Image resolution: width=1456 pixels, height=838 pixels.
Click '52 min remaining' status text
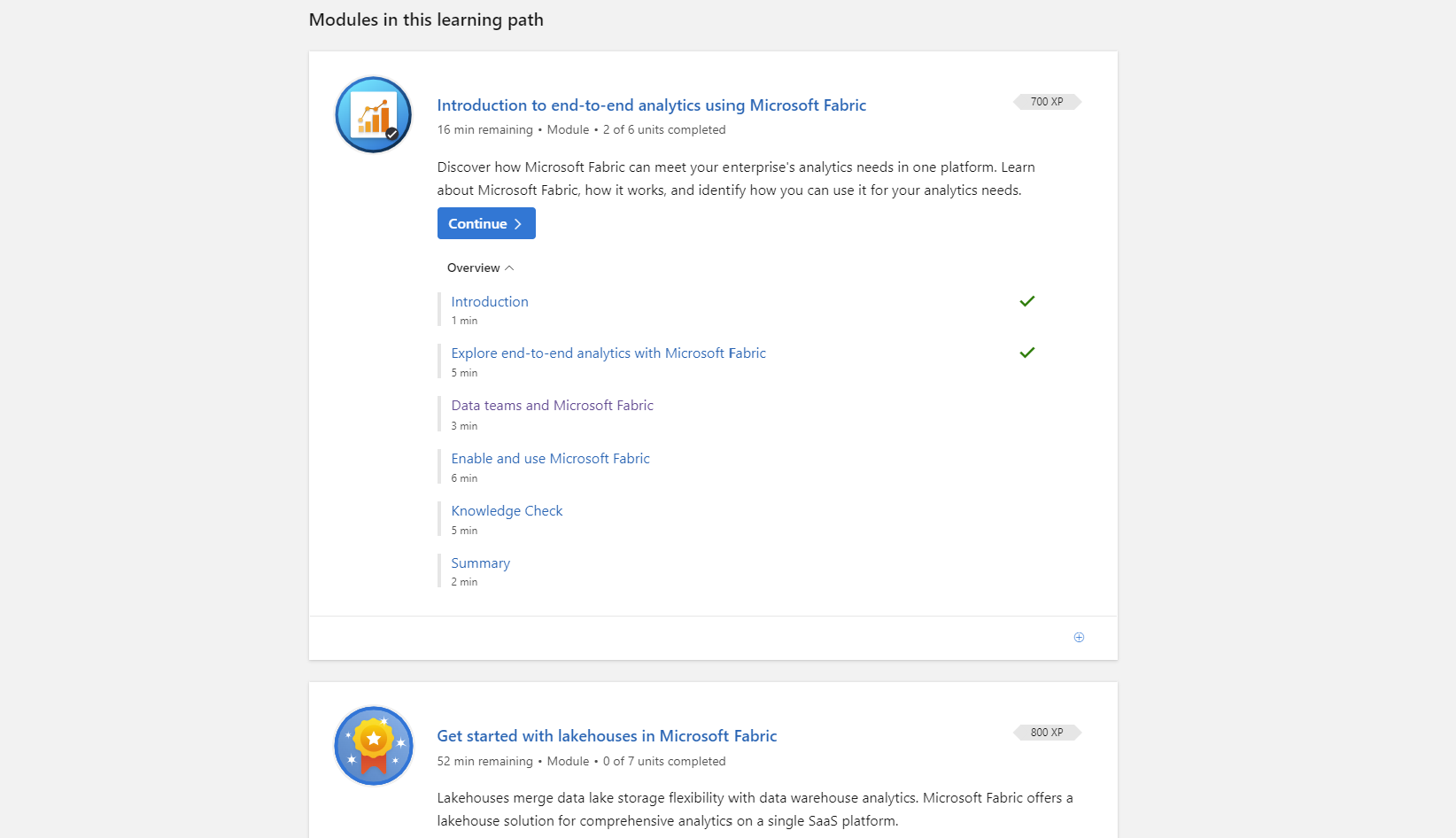pos(484,762)
